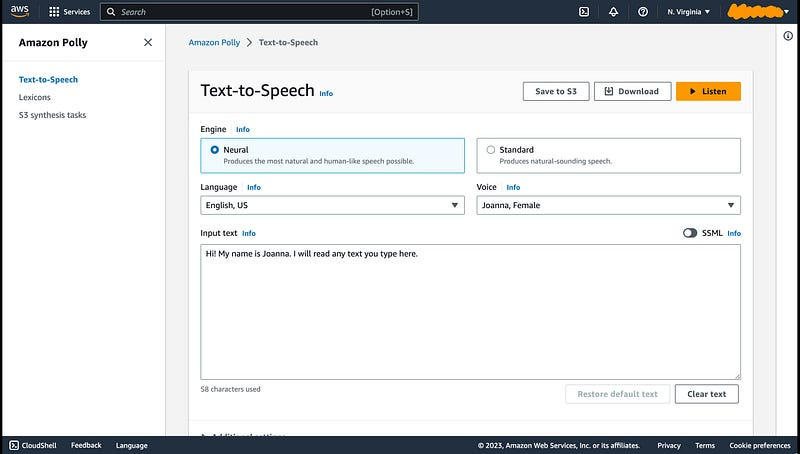This screenshot has height=454, width=800.
Task: Click Info link next to Language label
Action: click(254, 187)
